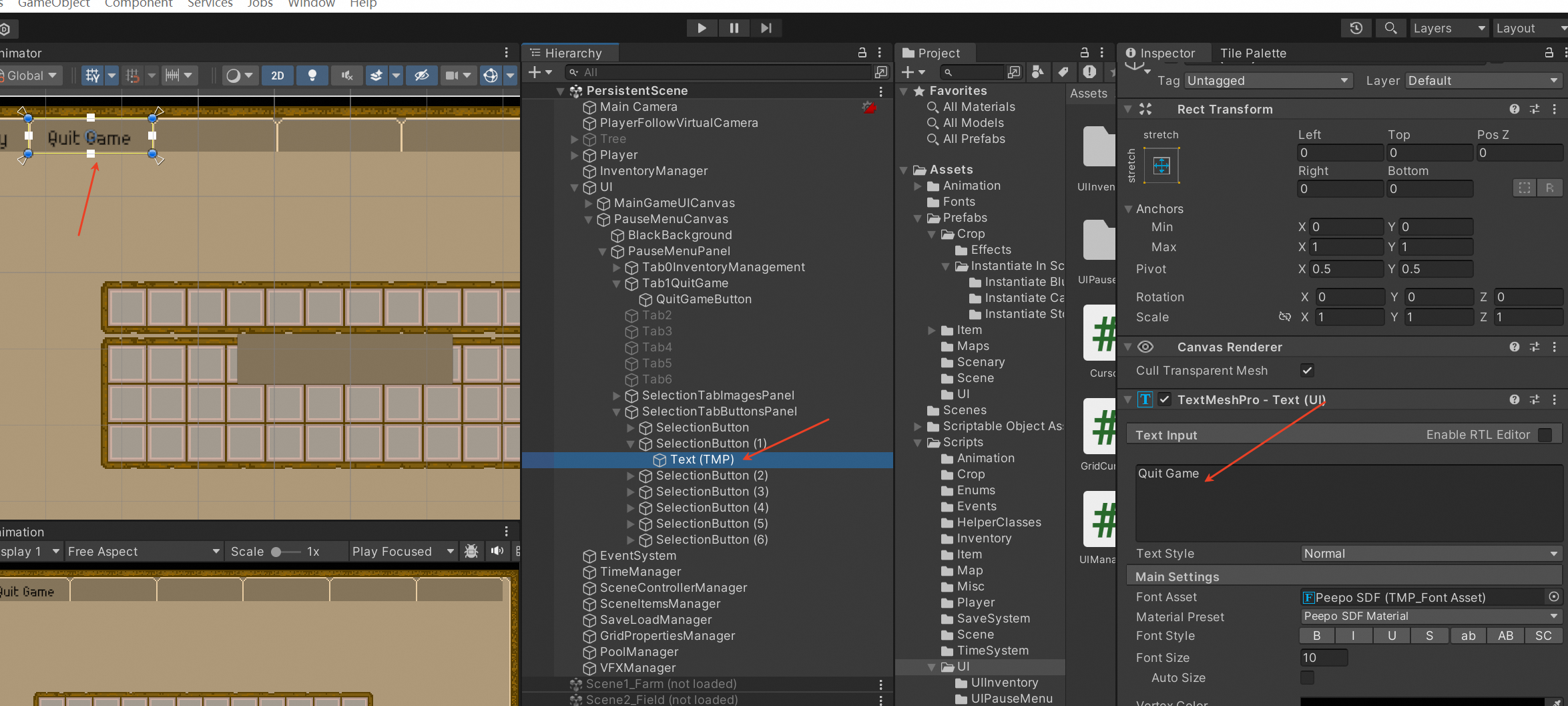
Task: Expand the Player object in Hierarchy
Action: tap(575, 155)
